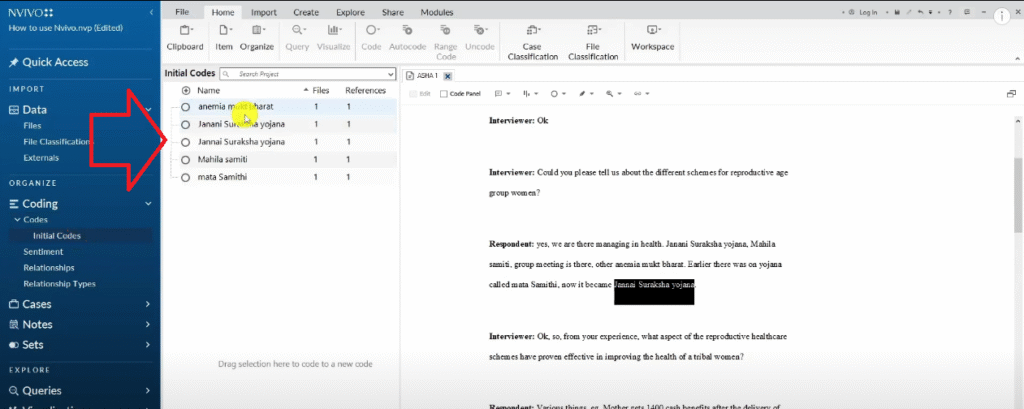Viewport: 1024px width, 409px height.
Task: Select the Mahila samiti code circle
Action: [185, 159]
